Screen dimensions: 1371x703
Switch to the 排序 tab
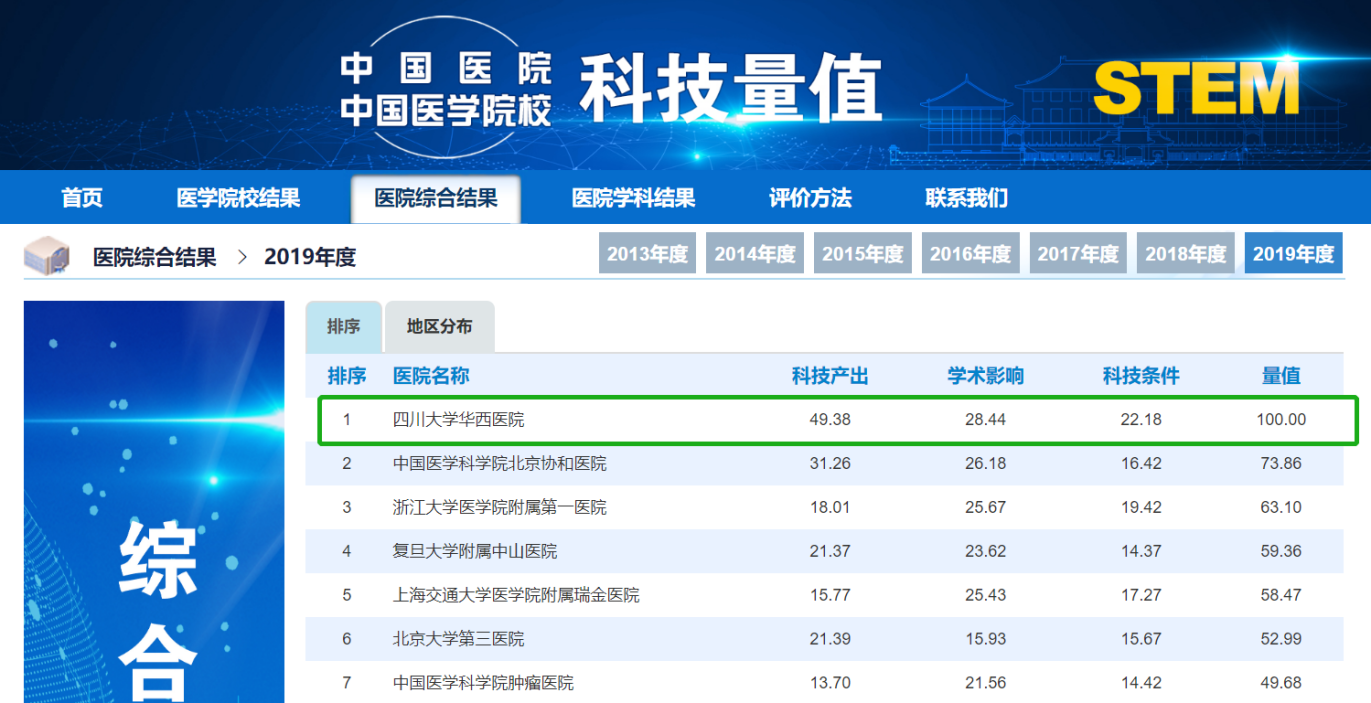pyautogui.click(x=344, y=326)
